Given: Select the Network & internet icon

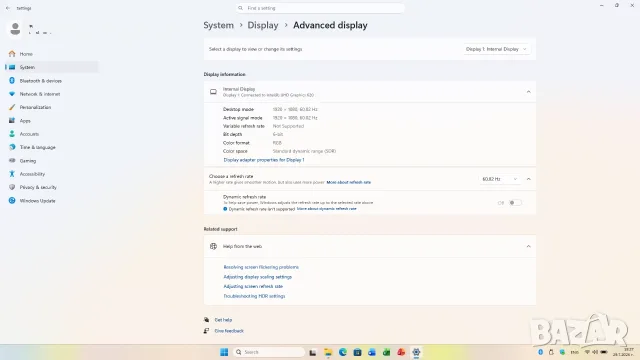Looking at the screenshot, I should [x=12, y=94].
